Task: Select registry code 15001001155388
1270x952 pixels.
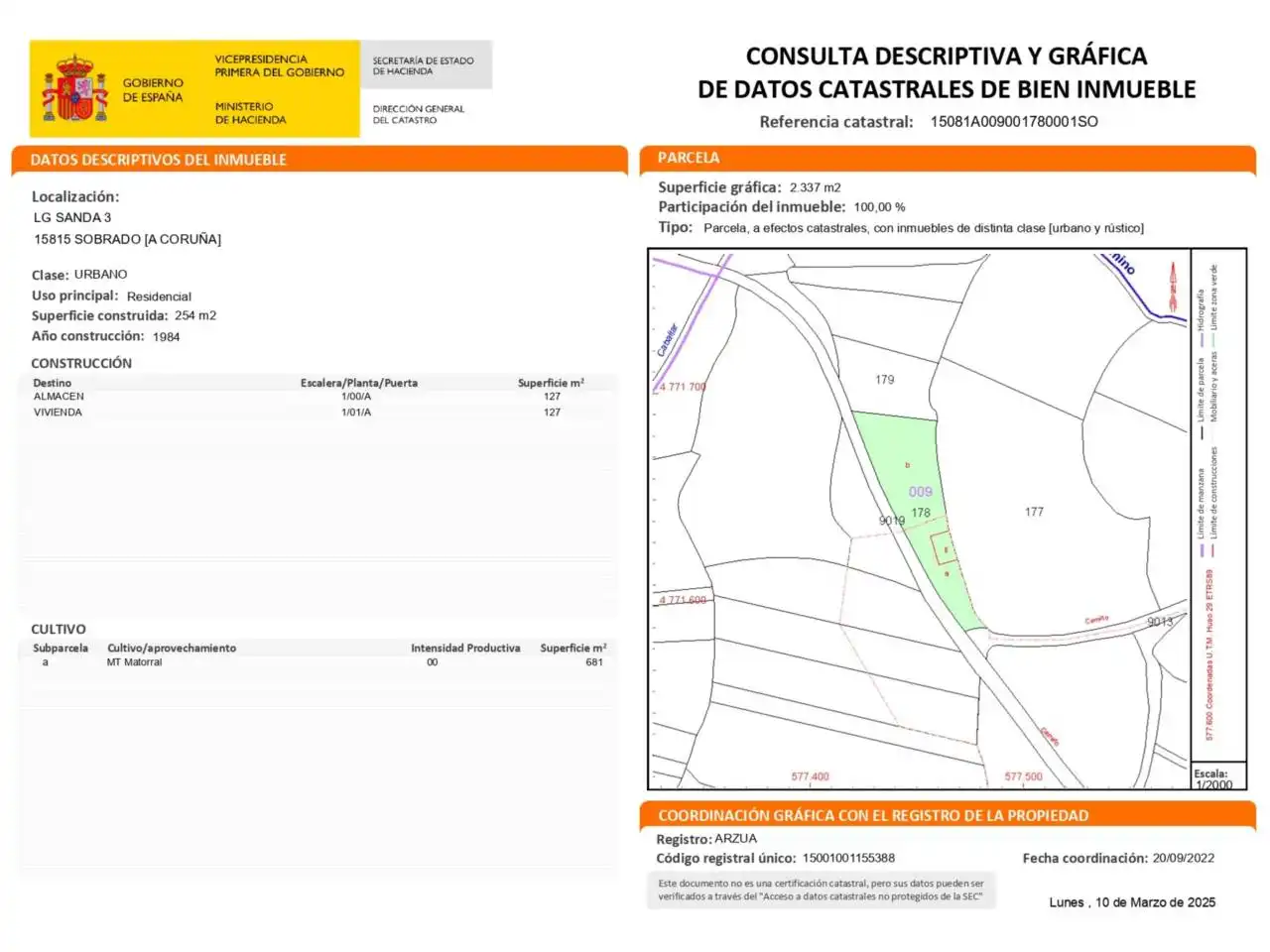Action: (848, 859)
